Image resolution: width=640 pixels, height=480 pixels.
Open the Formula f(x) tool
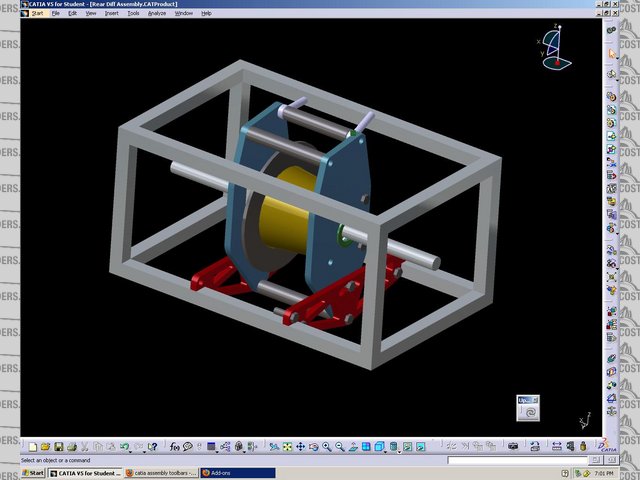[x=174, y=447]
